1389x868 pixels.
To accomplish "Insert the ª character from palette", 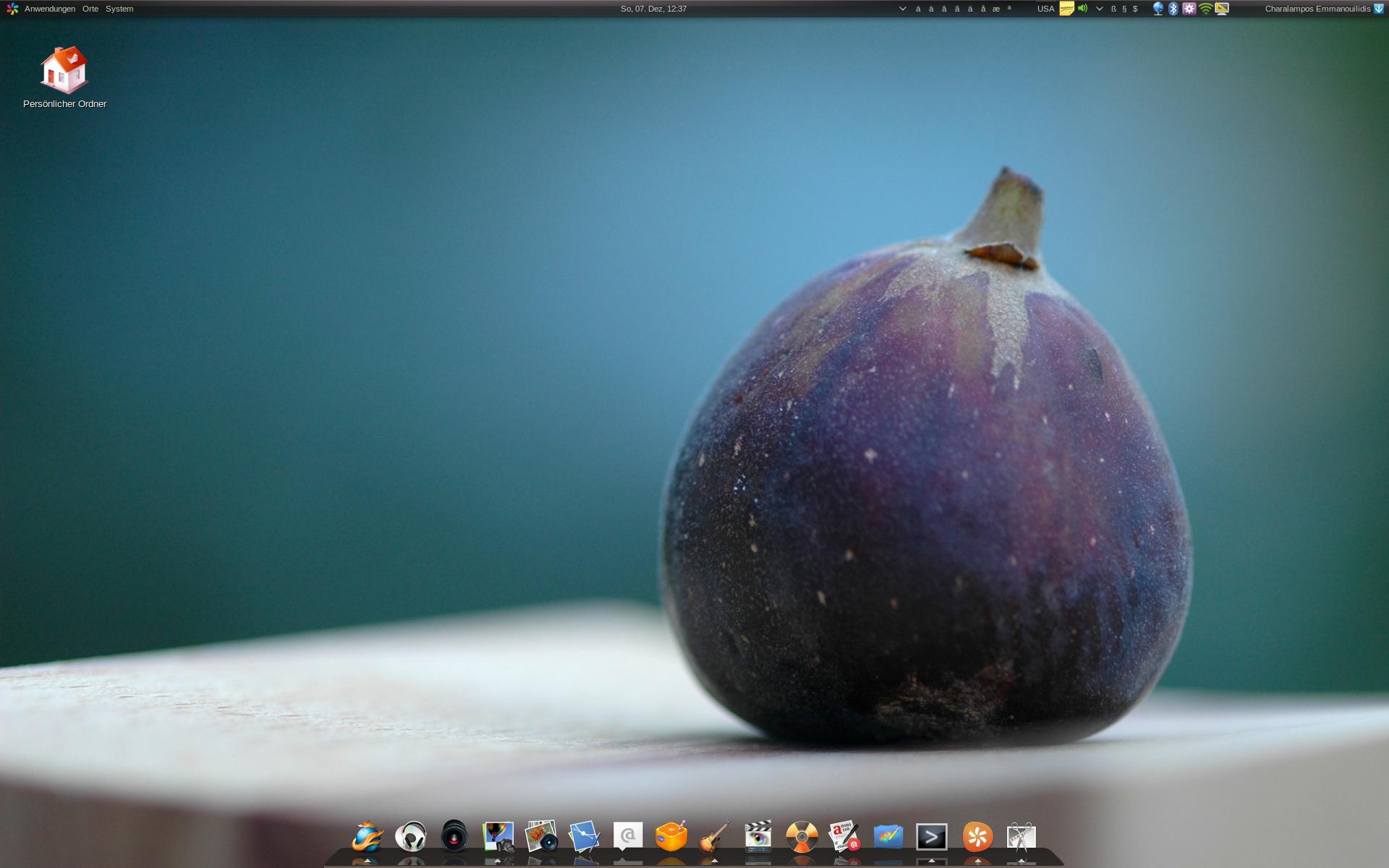I will (x=1009, y=9).
